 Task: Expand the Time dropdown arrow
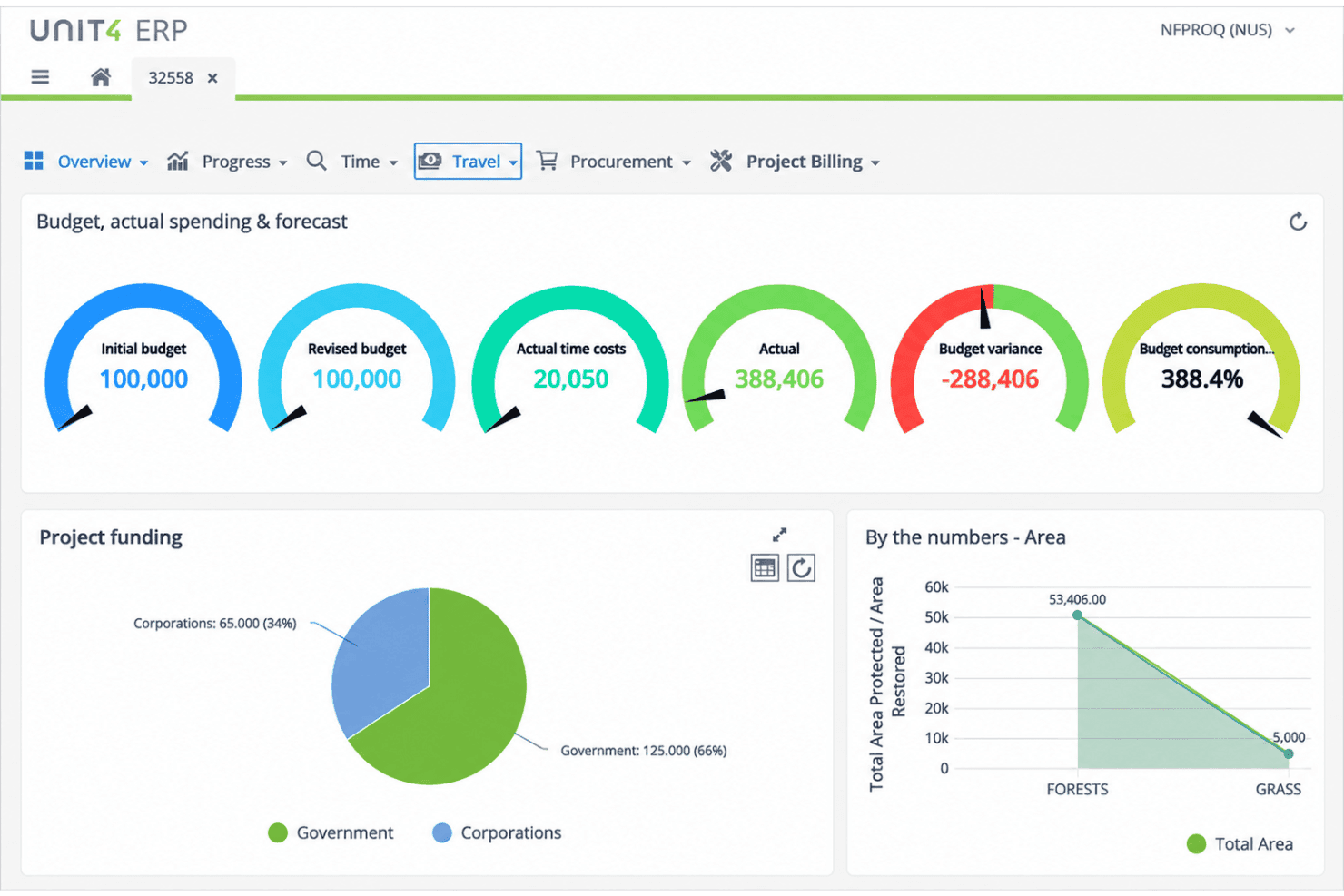[x=393, y=163]
